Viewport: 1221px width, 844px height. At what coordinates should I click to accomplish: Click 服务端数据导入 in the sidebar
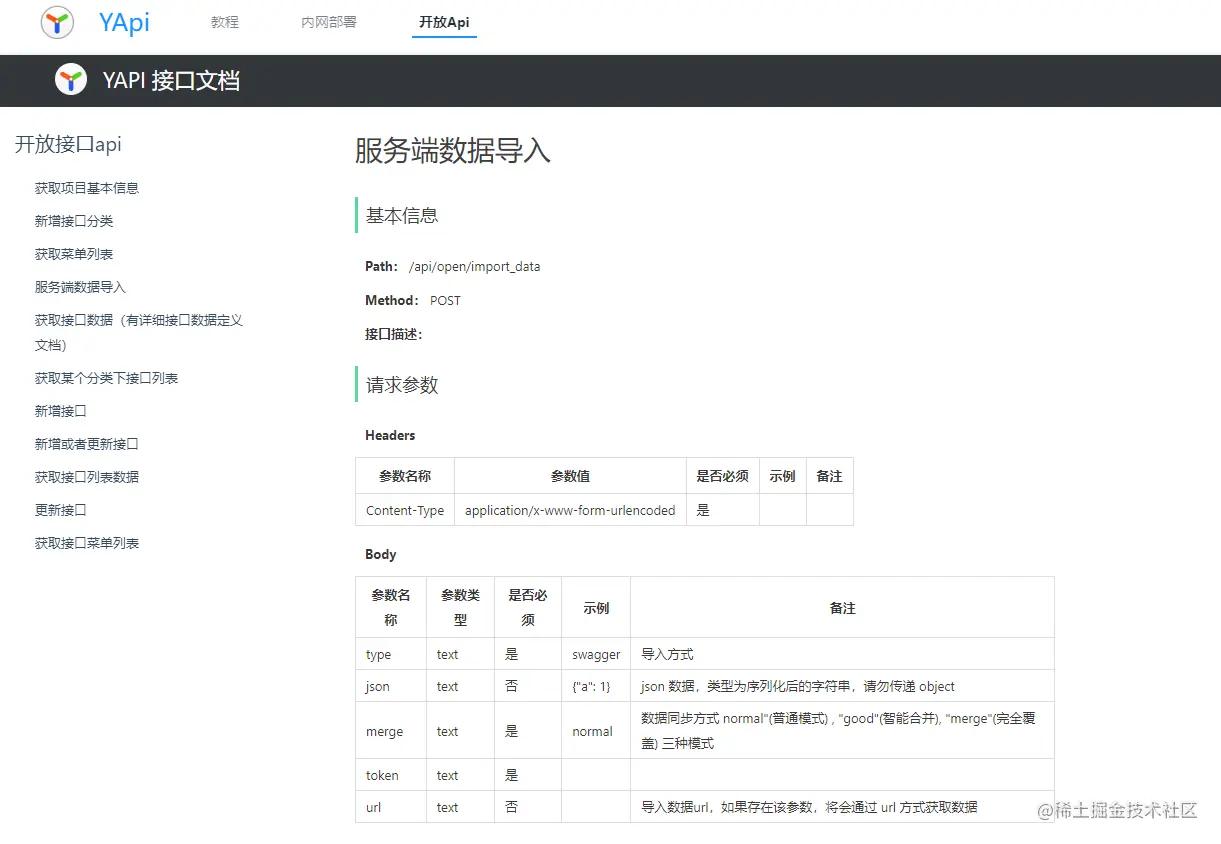click(x=77, y=287)
